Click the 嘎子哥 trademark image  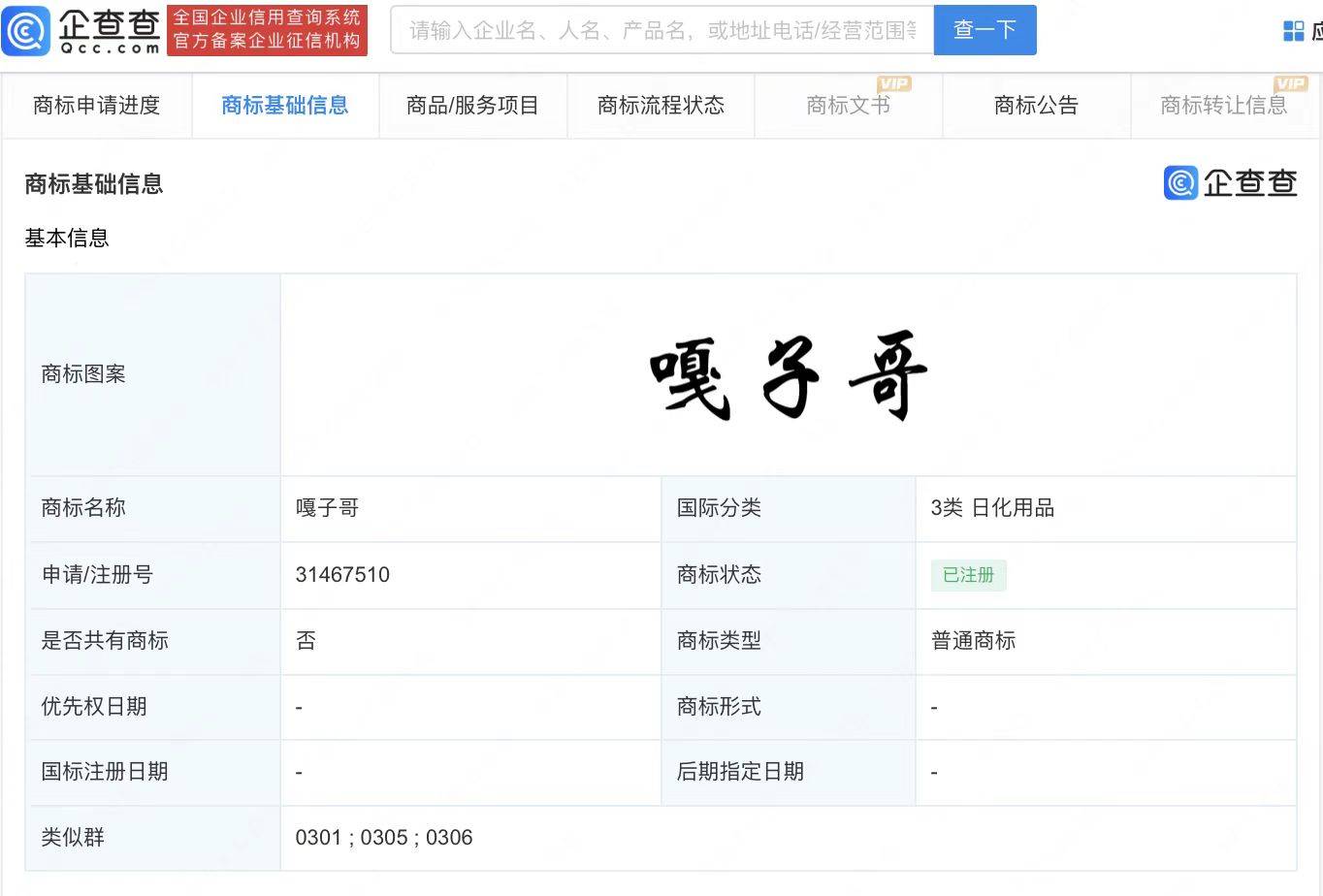(788, 376)
